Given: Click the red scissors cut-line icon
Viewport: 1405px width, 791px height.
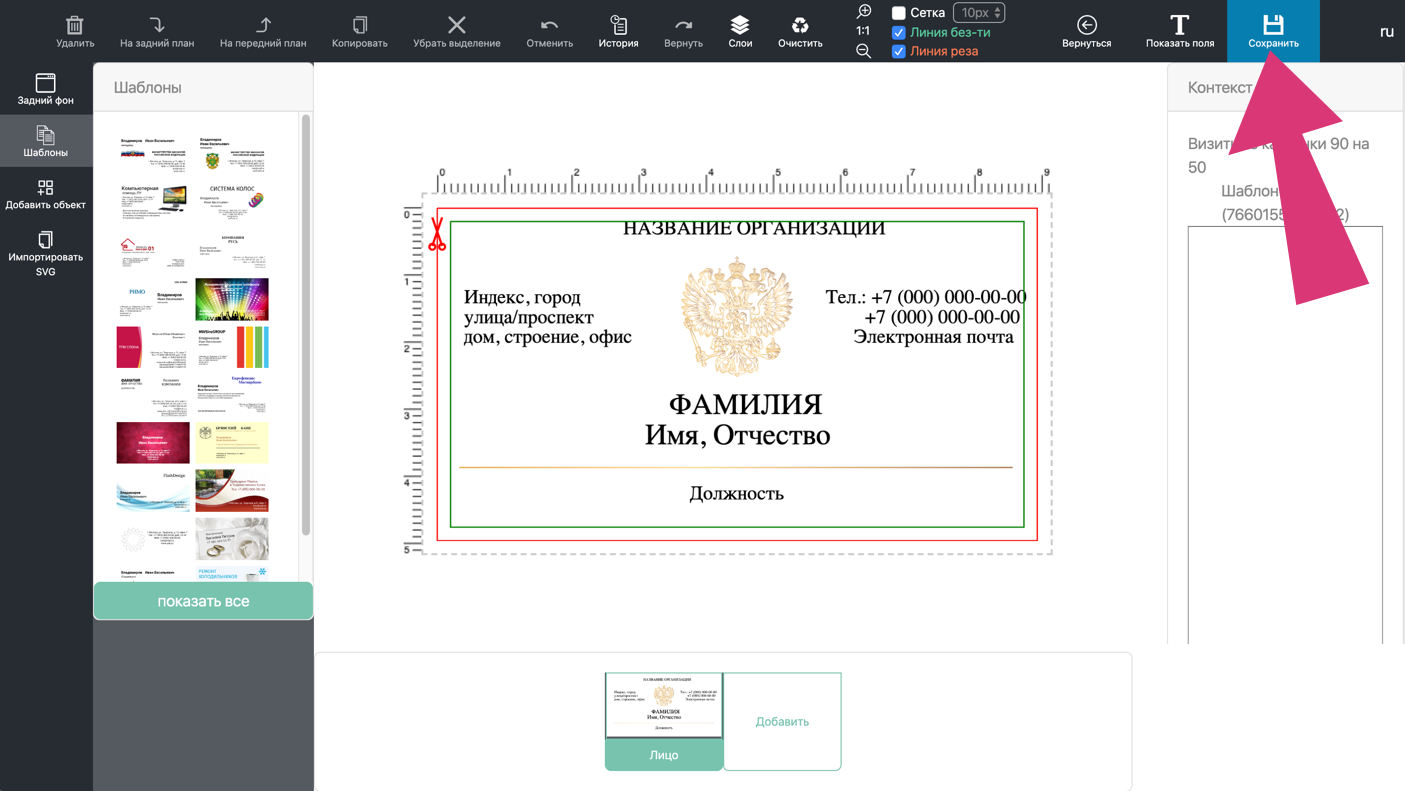Looking at the screenshot, I should (x=437, y=234).
